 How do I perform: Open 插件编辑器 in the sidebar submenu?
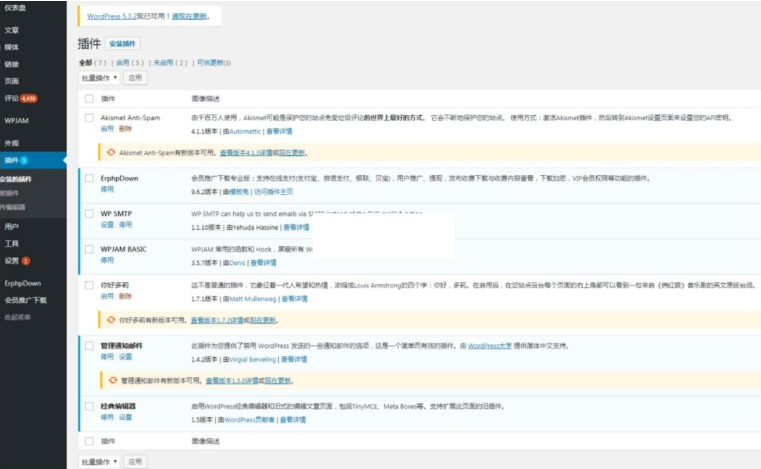pyautogui.click(x=13, y=207)
